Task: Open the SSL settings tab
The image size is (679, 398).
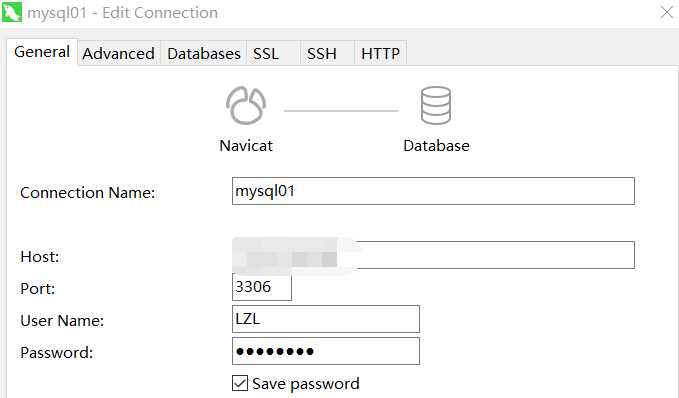Action: (273, 53)
